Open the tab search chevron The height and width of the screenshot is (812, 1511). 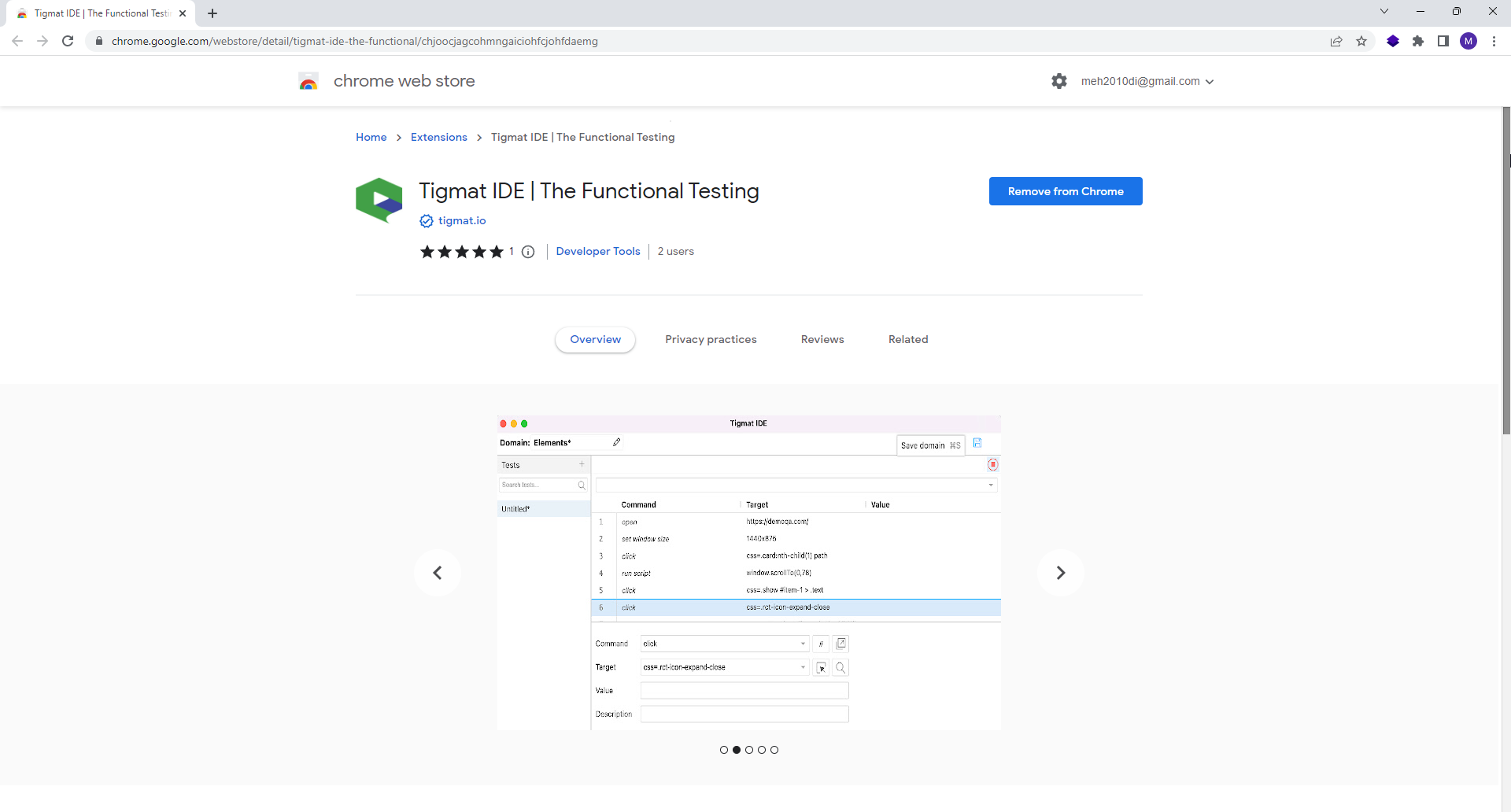tap(1384, 11)
